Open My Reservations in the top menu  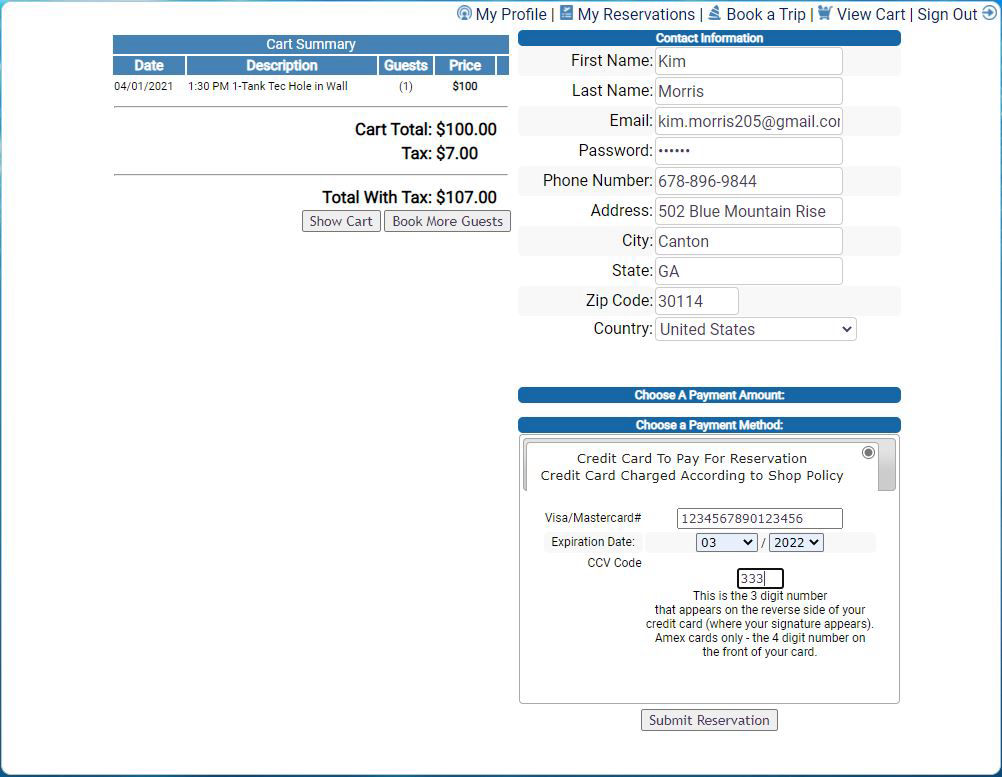(635, 14)
